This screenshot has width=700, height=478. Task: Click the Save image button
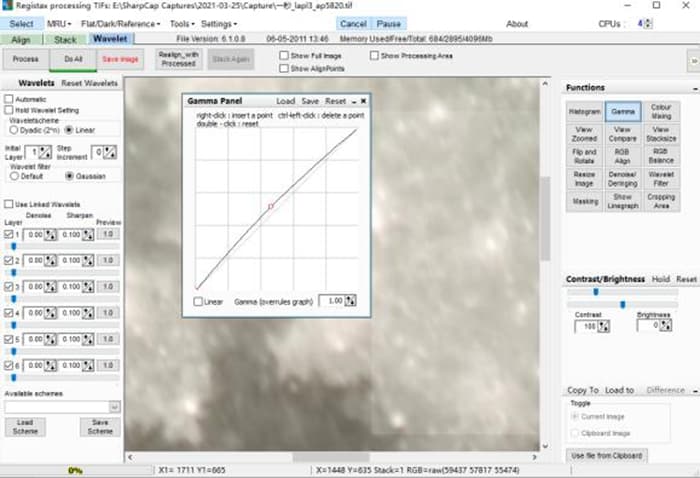(x=119, y=60)
